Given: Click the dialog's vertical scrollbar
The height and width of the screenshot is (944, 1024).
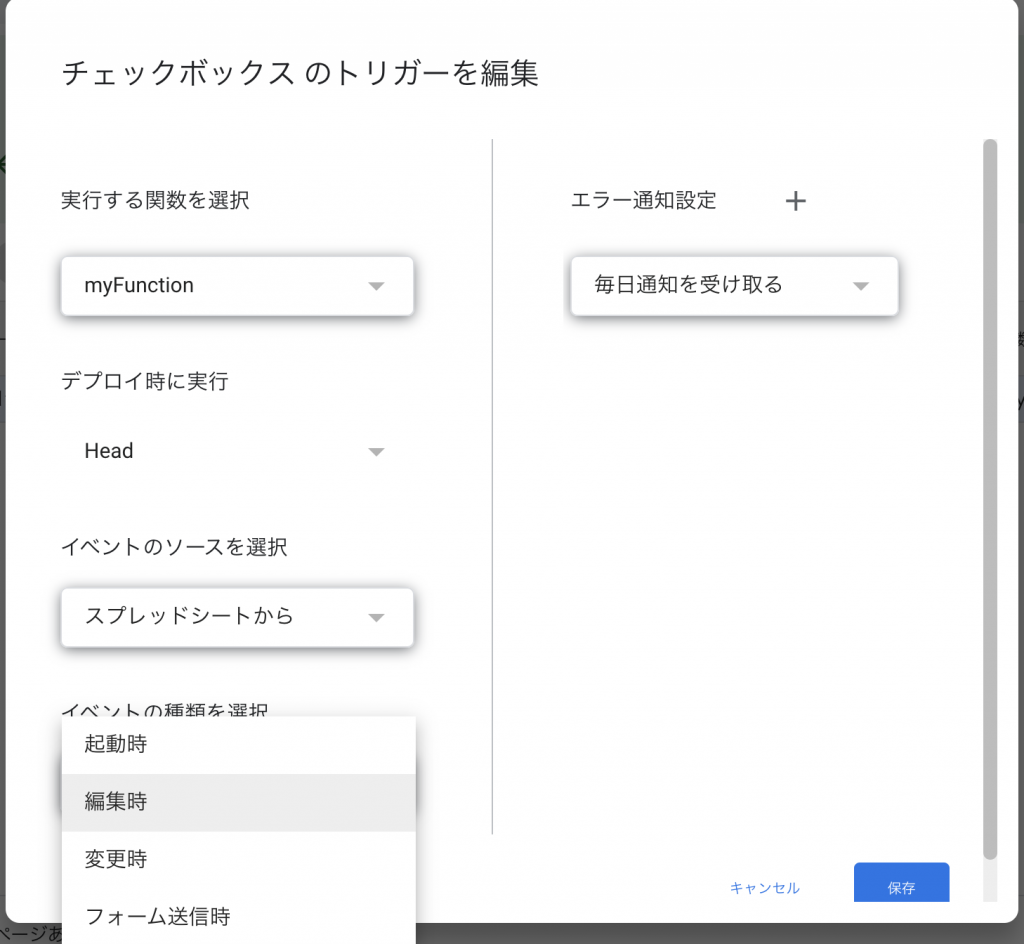Looking at the screenshot, I should [990, 499].
